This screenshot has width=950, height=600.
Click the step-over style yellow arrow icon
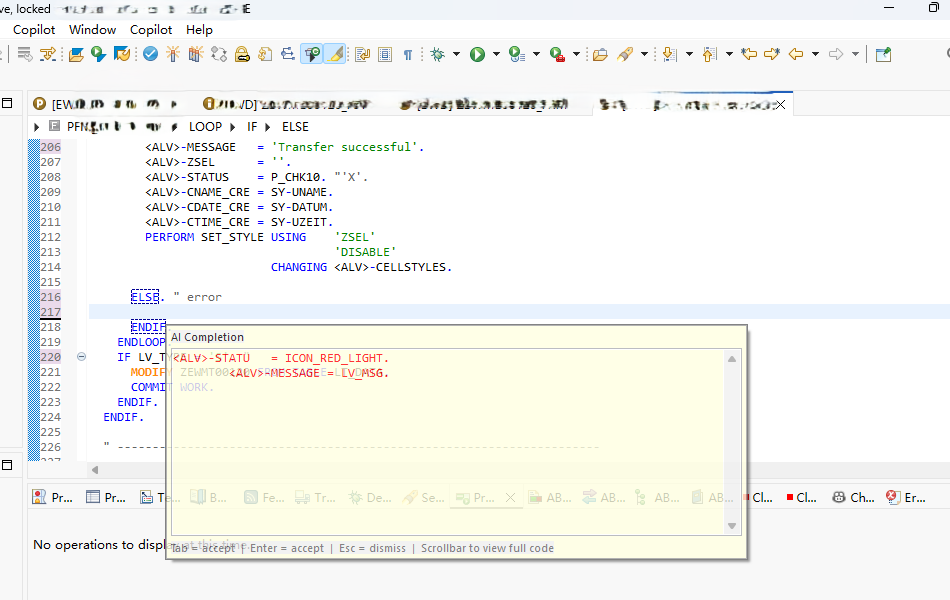click(x=48, y=55)
